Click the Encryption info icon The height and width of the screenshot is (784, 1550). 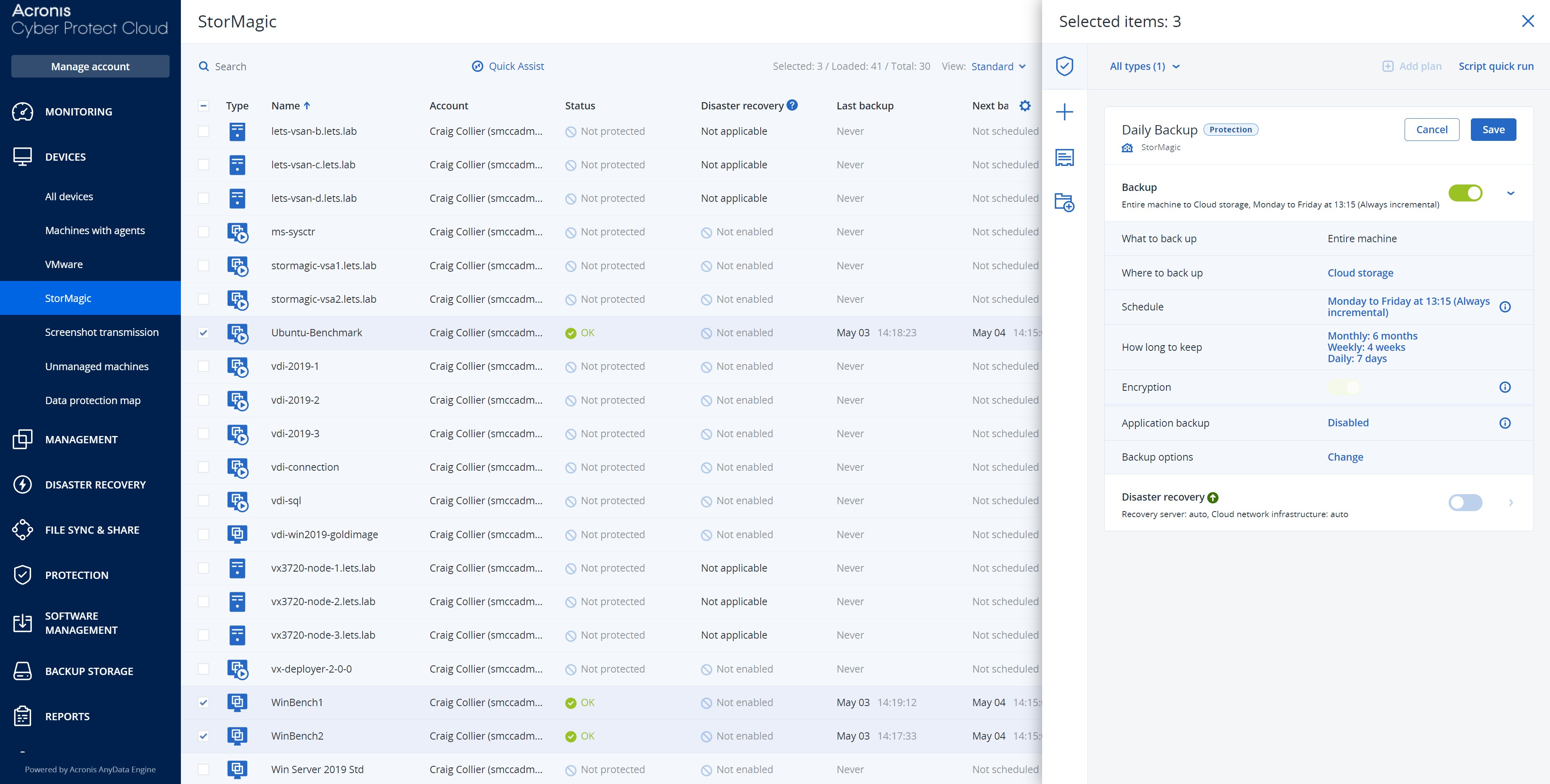(x=1505, y=388)
